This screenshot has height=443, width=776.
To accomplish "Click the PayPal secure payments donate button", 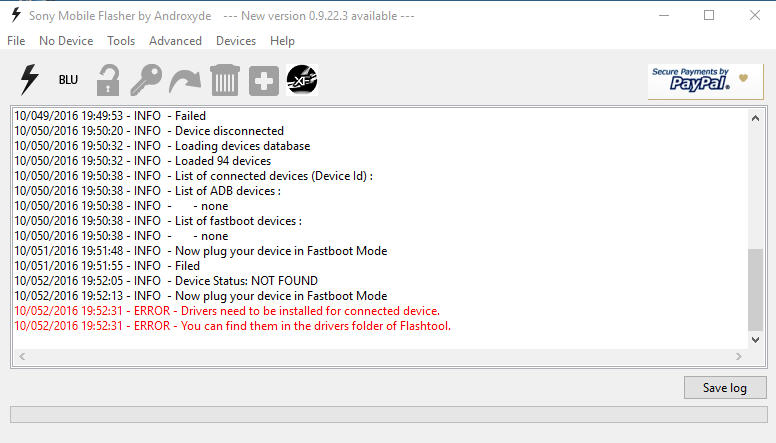I will pyautogui.click(x=705, y=82).
